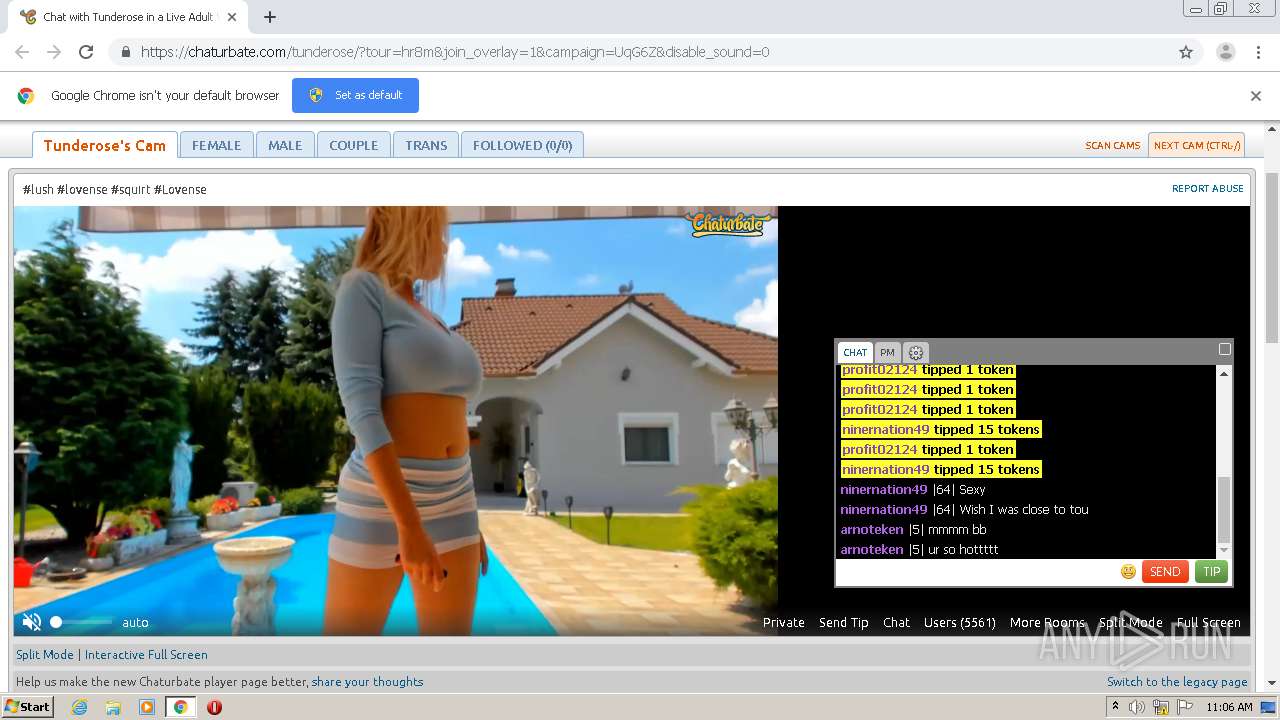Viewport: 1280px width, 720px height.
Task: Click Send Tip in the video bar
Action: [844, 622]
